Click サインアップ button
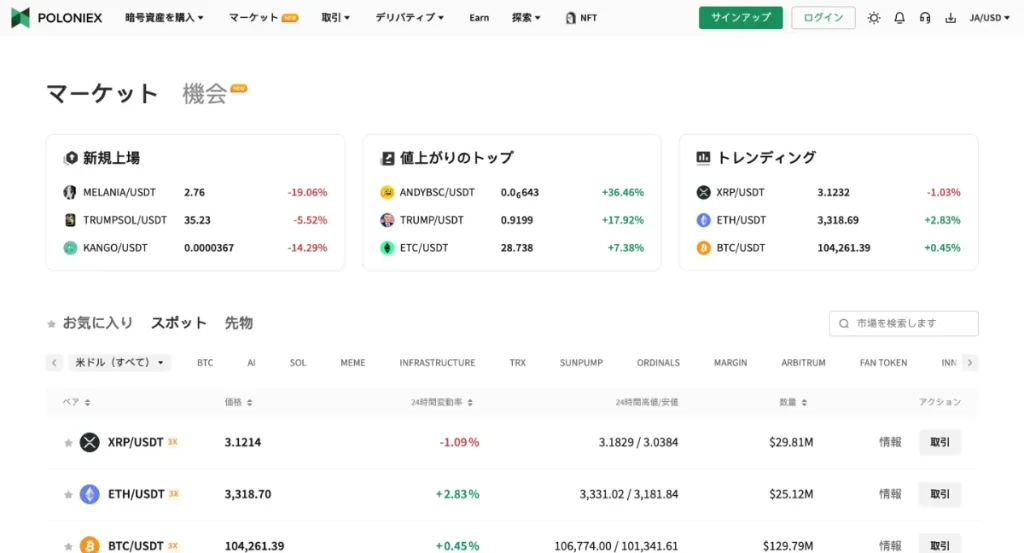1024x553 pixels. 741,18
